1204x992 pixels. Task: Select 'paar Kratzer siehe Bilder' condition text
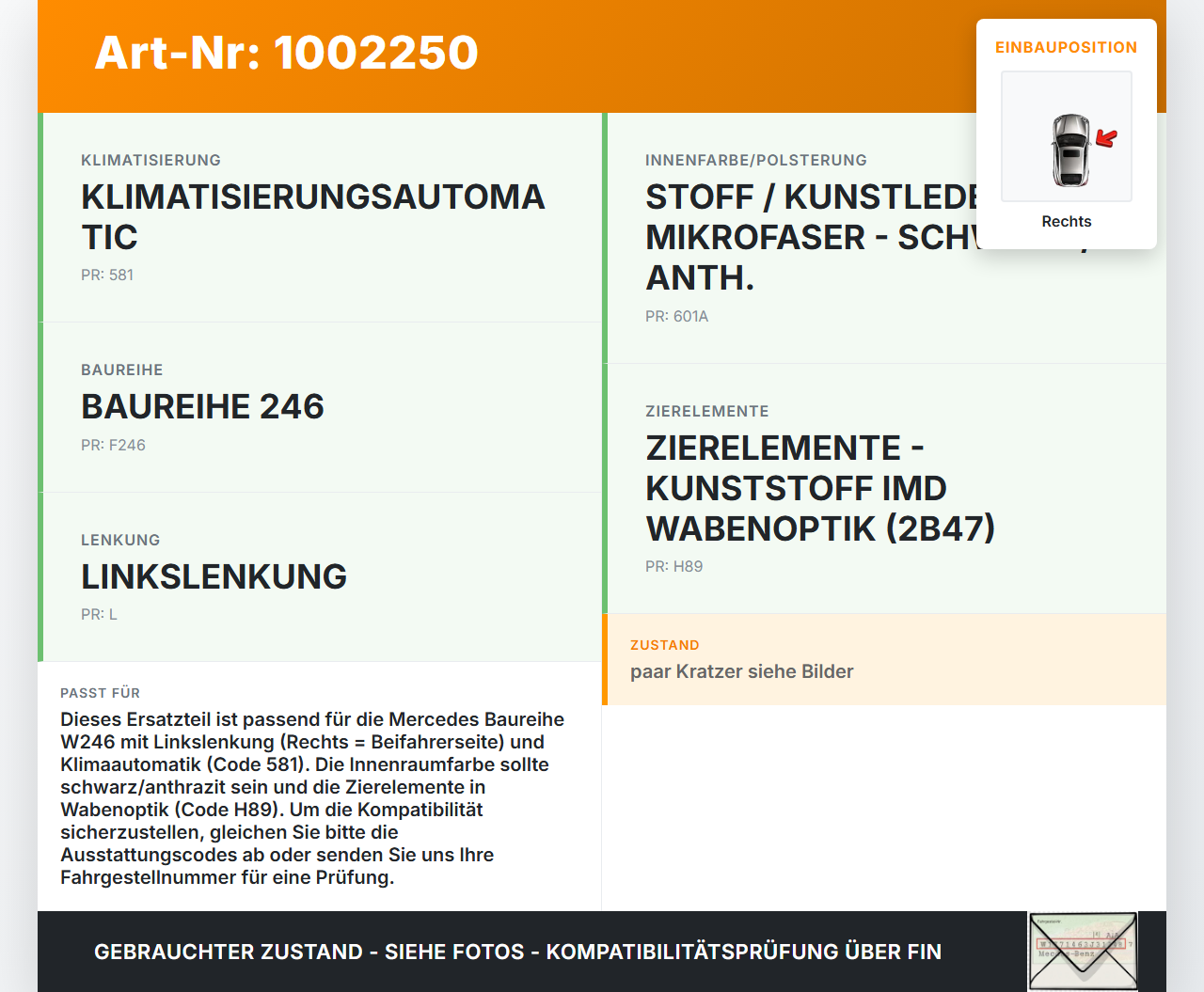[742, 671]
